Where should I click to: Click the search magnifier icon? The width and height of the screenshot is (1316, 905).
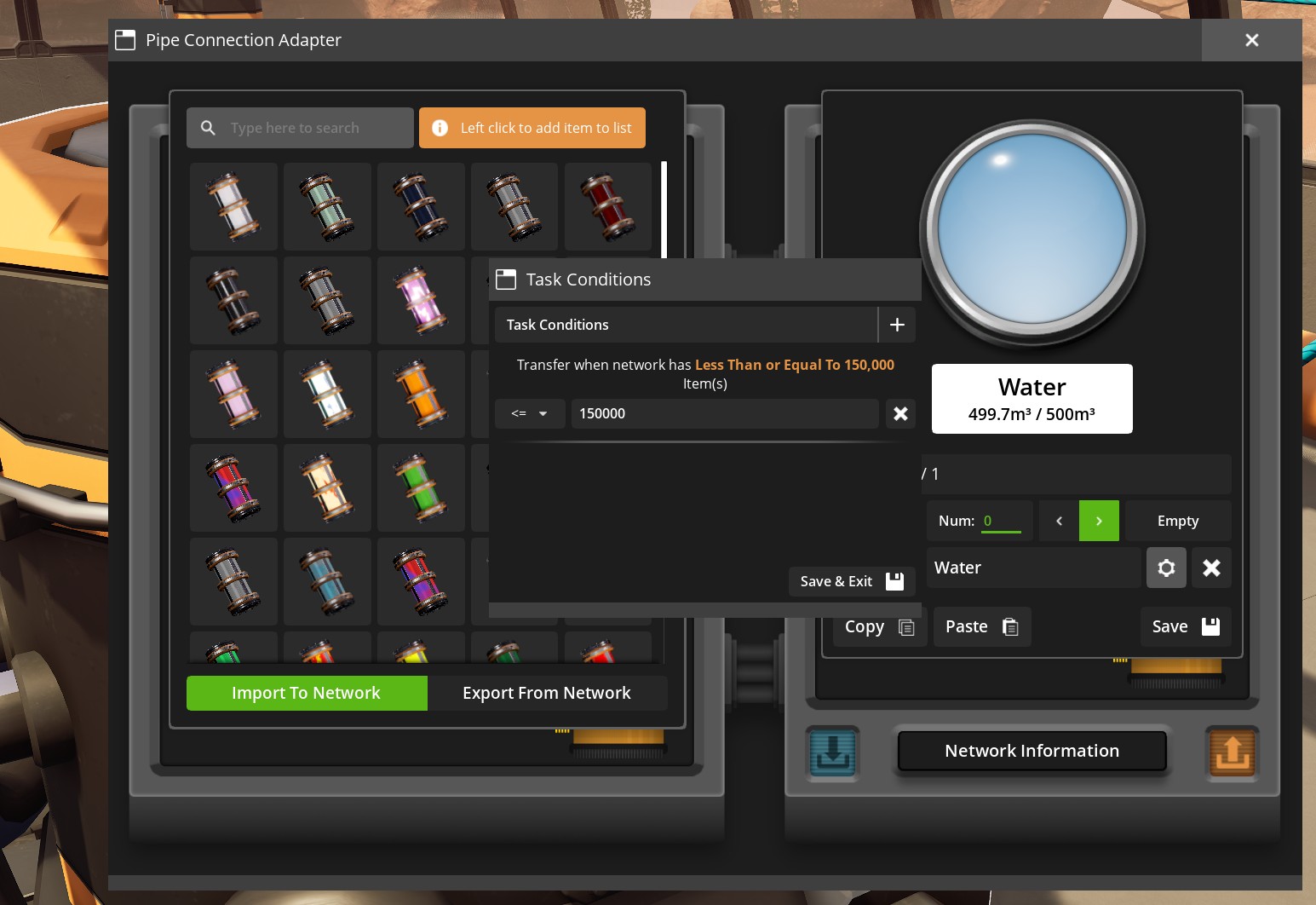[208, 128]
